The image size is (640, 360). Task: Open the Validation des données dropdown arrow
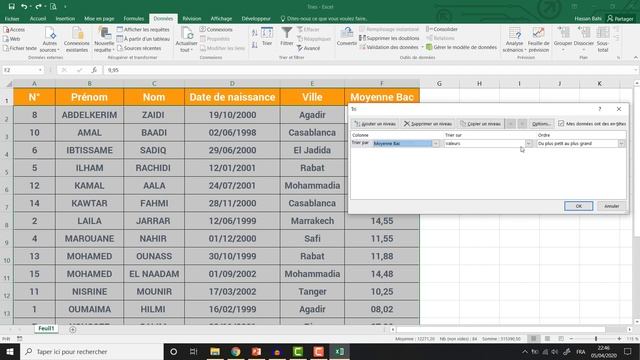click(x=422, y=47)
